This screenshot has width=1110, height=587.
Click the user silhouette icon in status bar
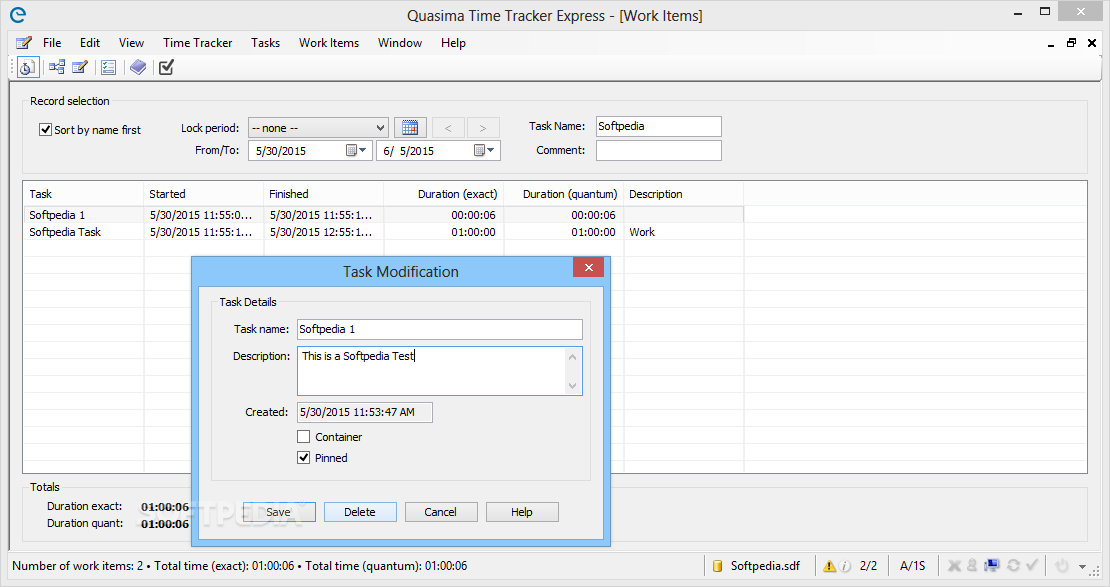[x=972, y=565]
